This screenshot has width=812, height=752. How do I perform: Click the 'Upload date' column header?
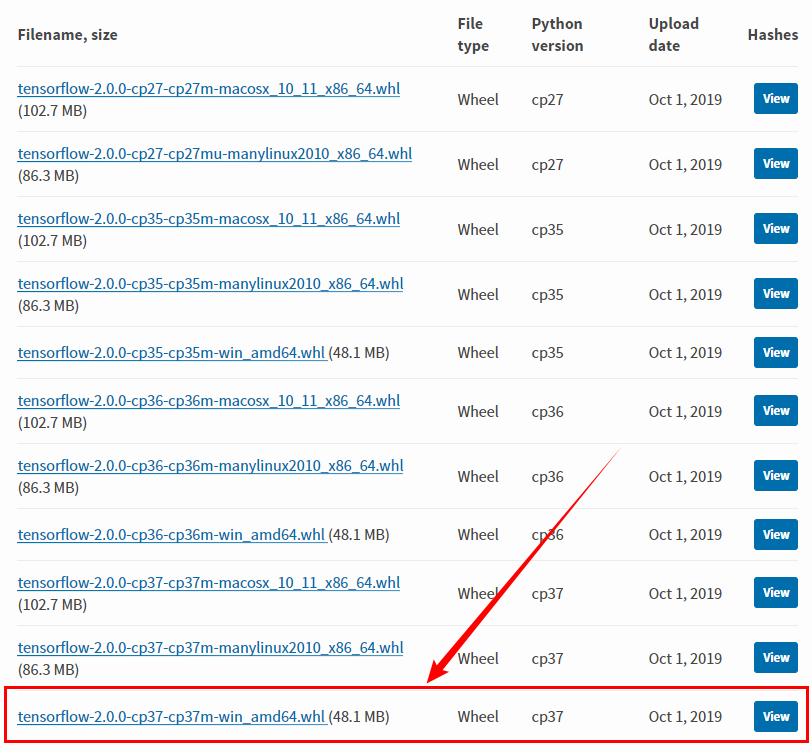pos(674,35)
